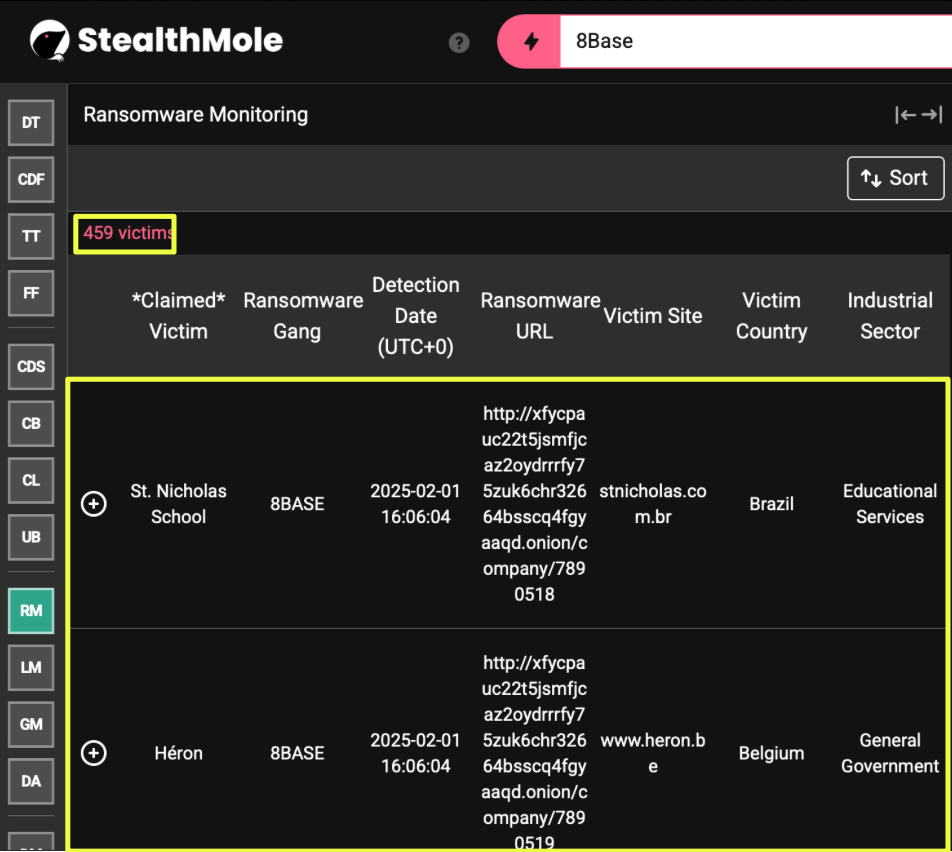The width and height of the screenshot is (952, 852).
Task: Open the CDF sidebar module
Action: pos(31,180)
